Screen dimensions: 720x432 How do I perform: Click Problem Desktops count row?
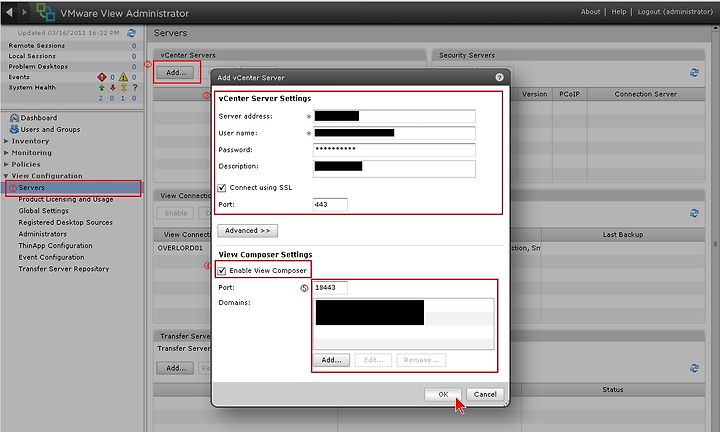pyautogui.click(x=73, y=67)
